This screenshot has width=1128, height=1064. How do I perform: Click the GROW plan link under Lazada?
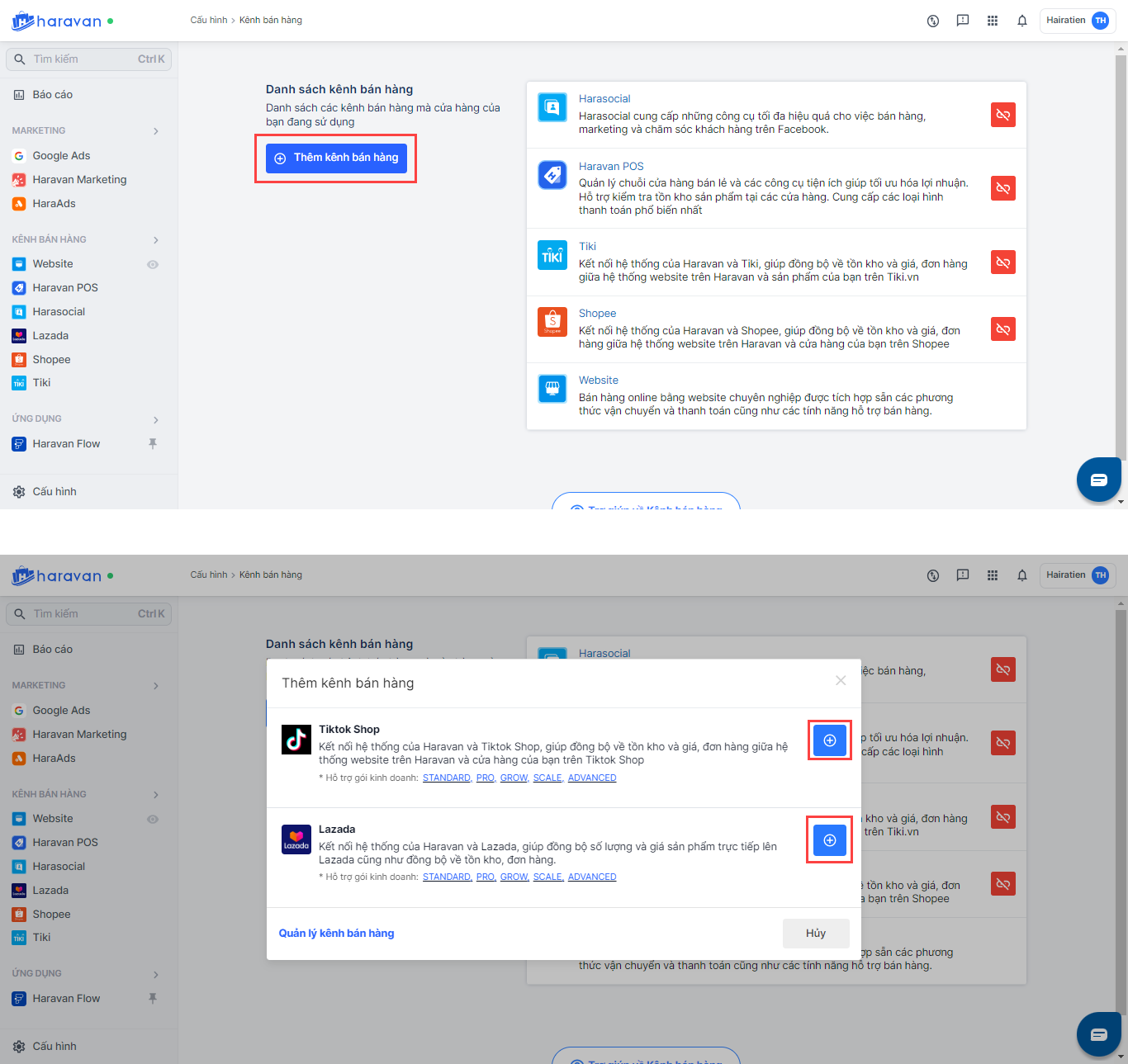514,877
